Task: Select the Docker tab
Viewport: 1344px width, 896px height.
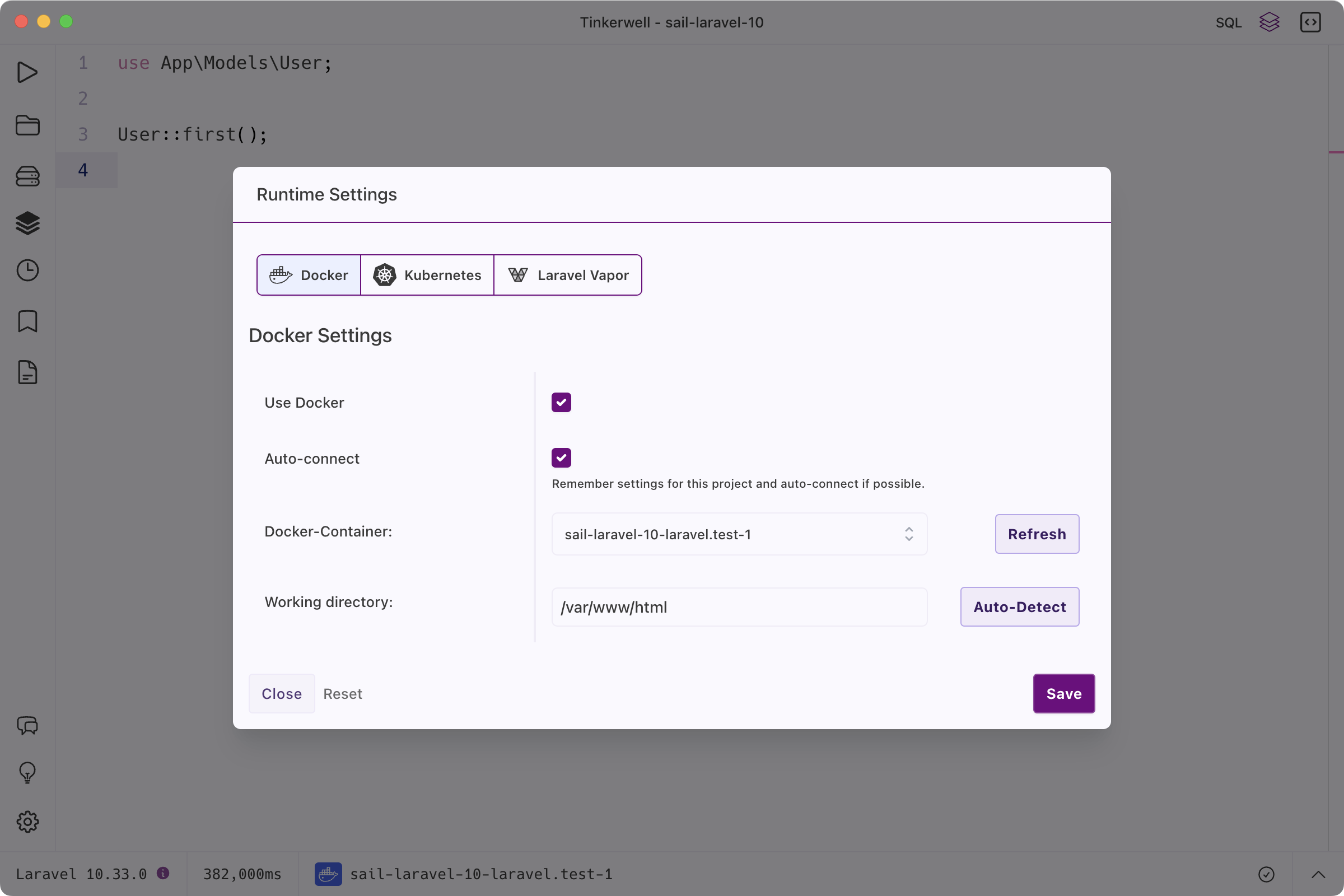Action: coord(309,275)
